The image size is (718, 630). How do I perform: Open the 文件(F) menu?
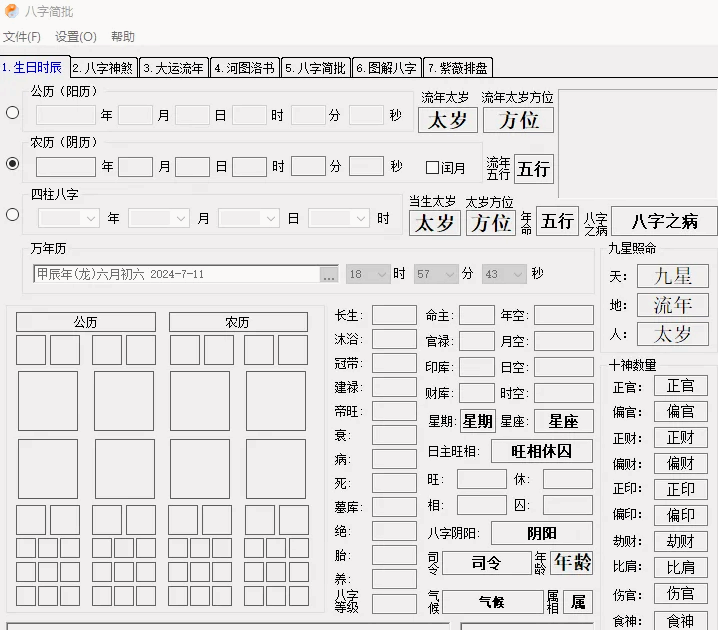point(22,37)
